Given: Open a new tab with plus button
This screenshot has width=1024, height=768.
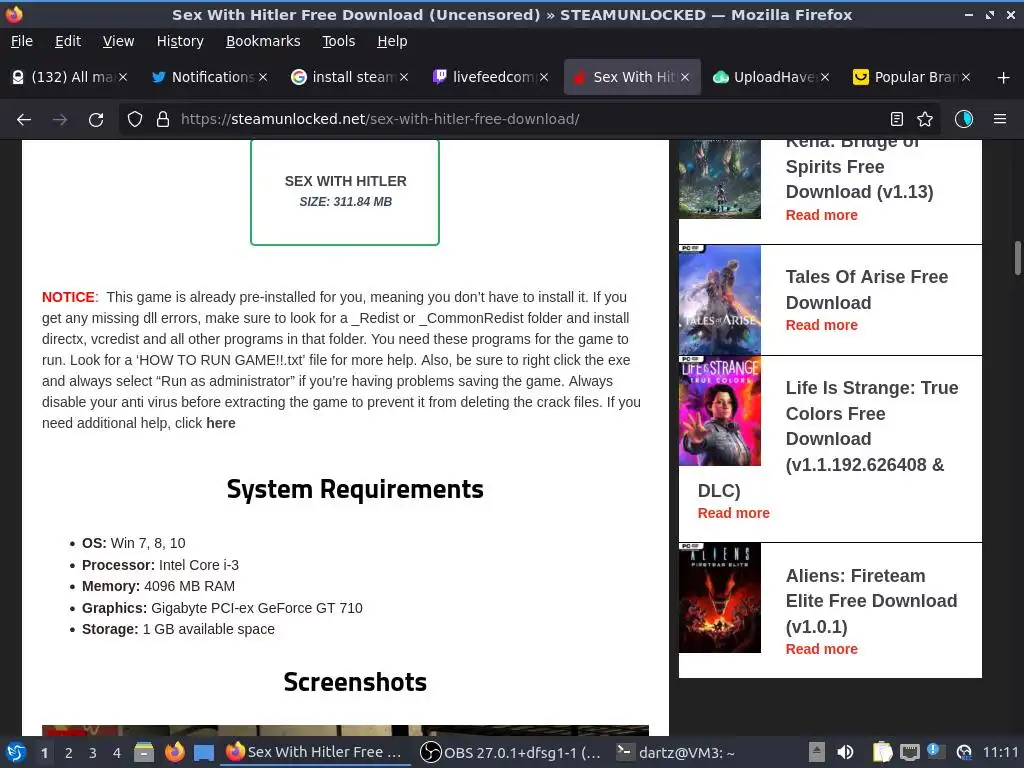Looking at the screenshot, I should point(1004,78).
